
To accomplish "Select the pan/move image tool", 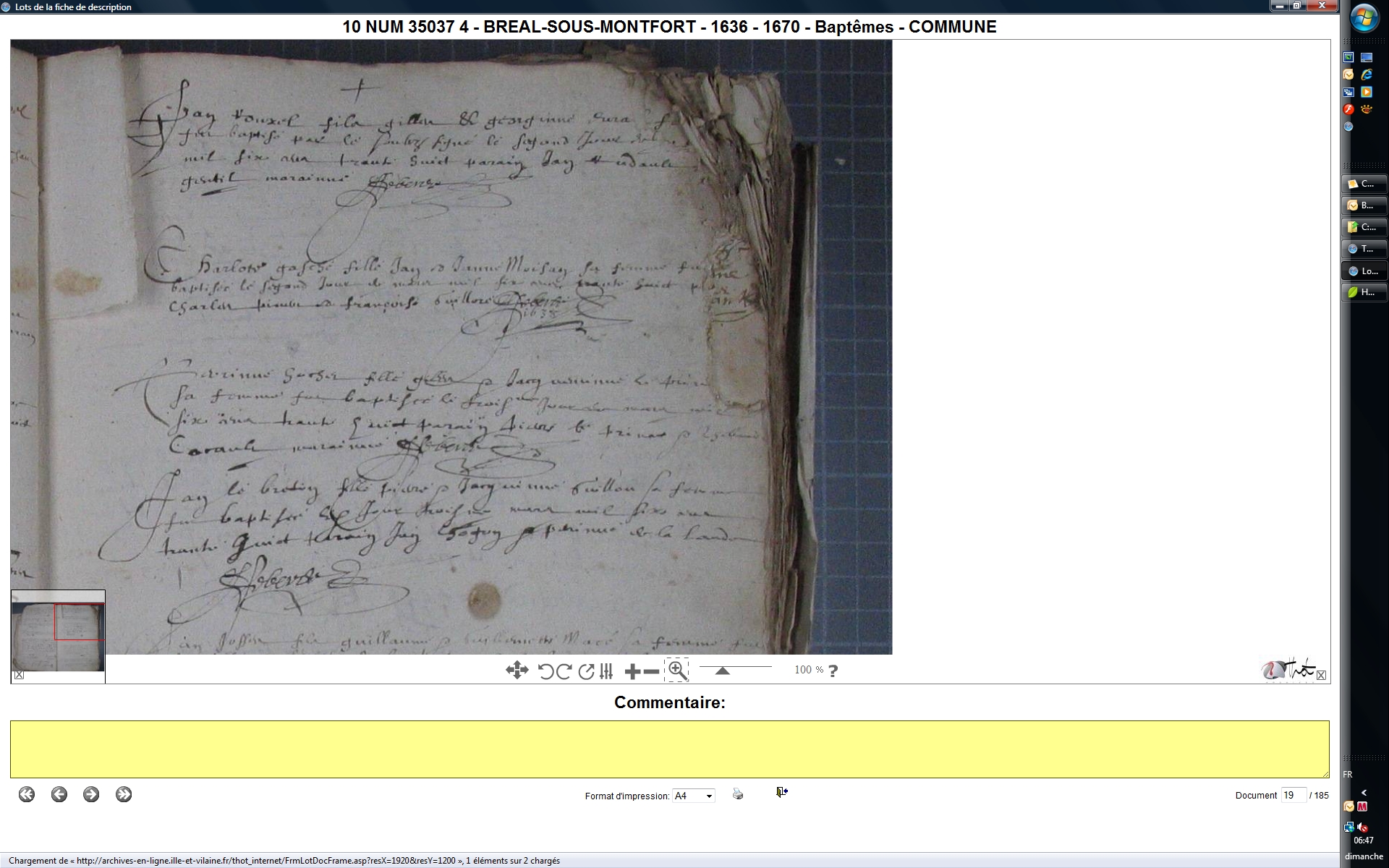I will point(517,671).
